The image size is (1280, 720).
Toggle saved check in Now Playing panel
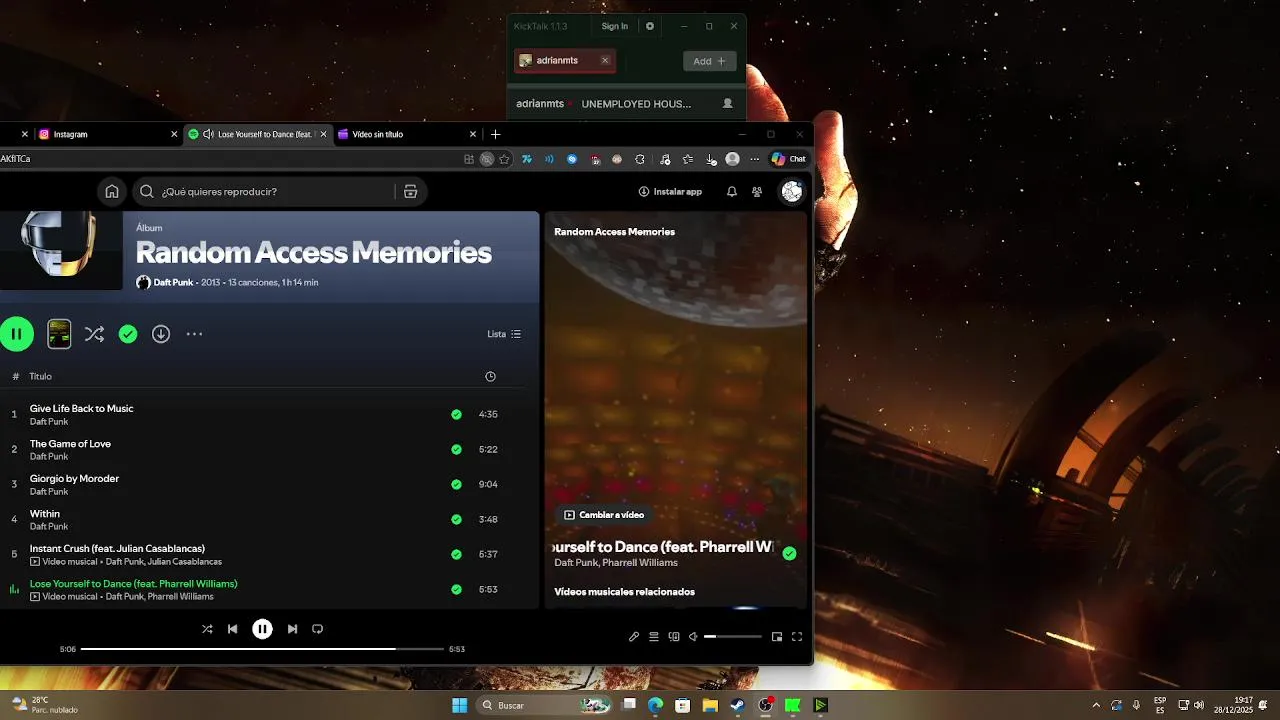(789, 553)
